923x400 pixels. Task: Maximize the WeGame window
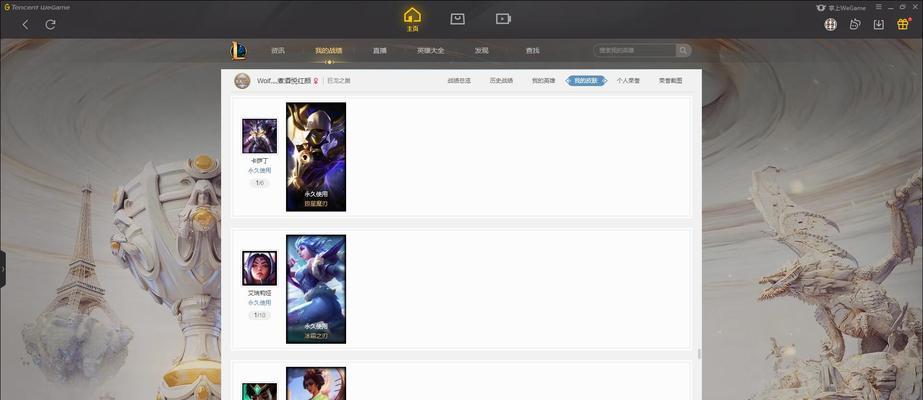(x=903, y=7)
